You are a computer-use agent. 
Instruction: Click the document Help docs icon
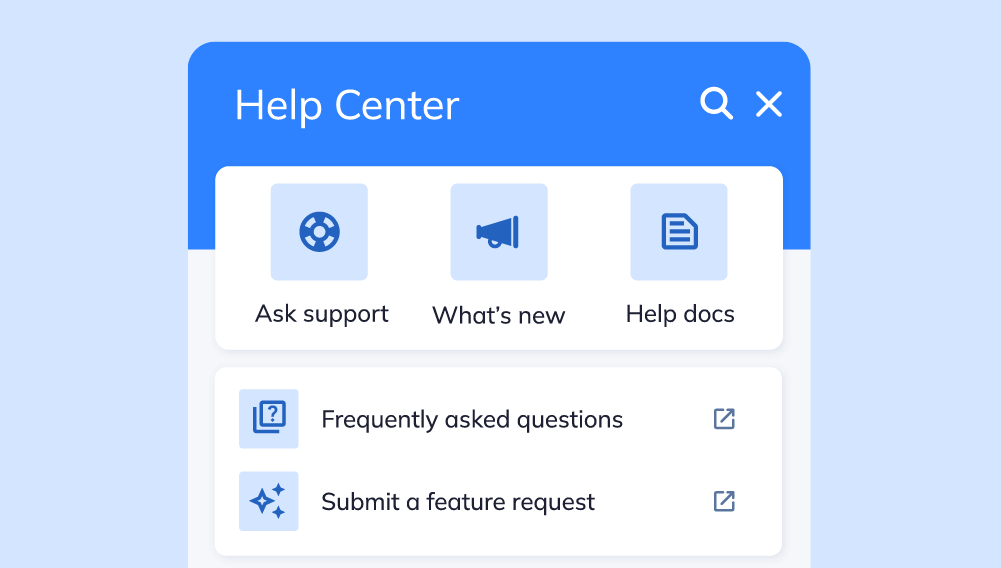click(679, 232)
